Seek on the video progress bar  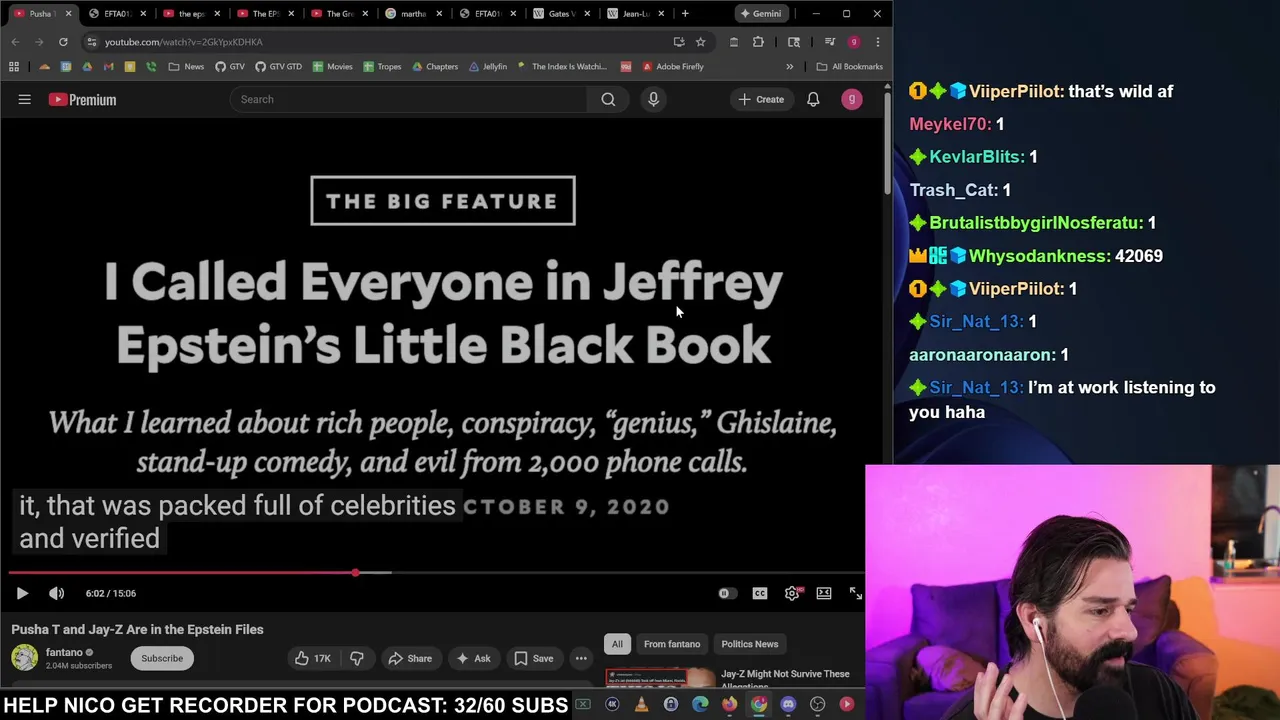(436, 573)
